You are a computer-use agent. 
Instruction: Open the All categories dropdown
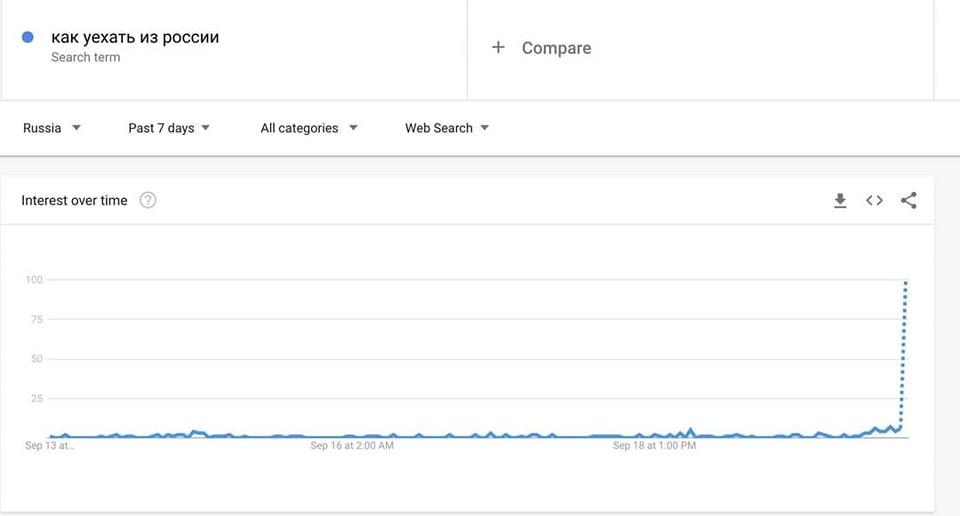pos(309,128)
